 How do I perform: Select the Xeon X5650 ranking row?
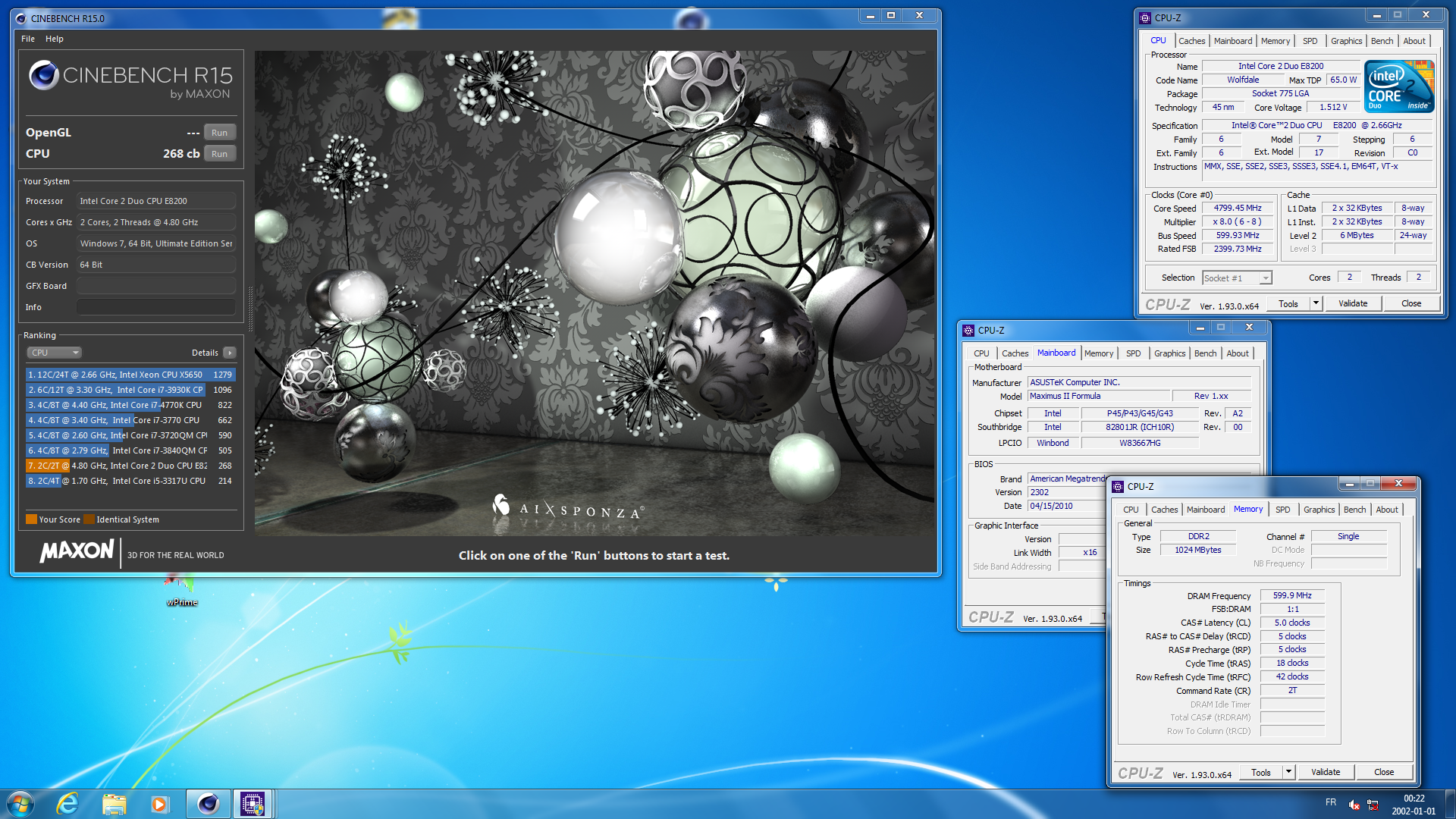pyautogui.click(x=130, y=375)
